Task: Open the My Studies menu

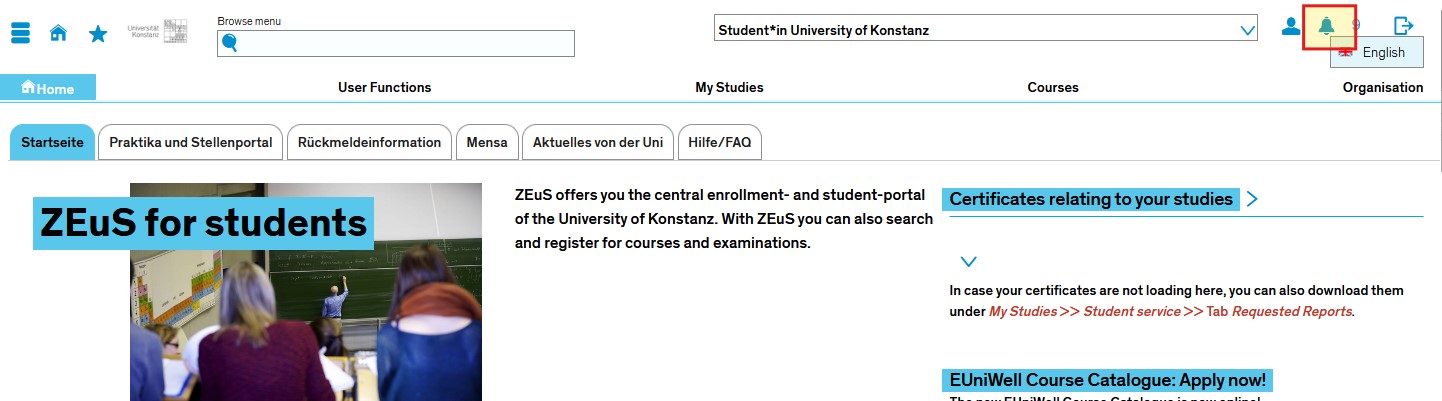Action: pos(729,87)
